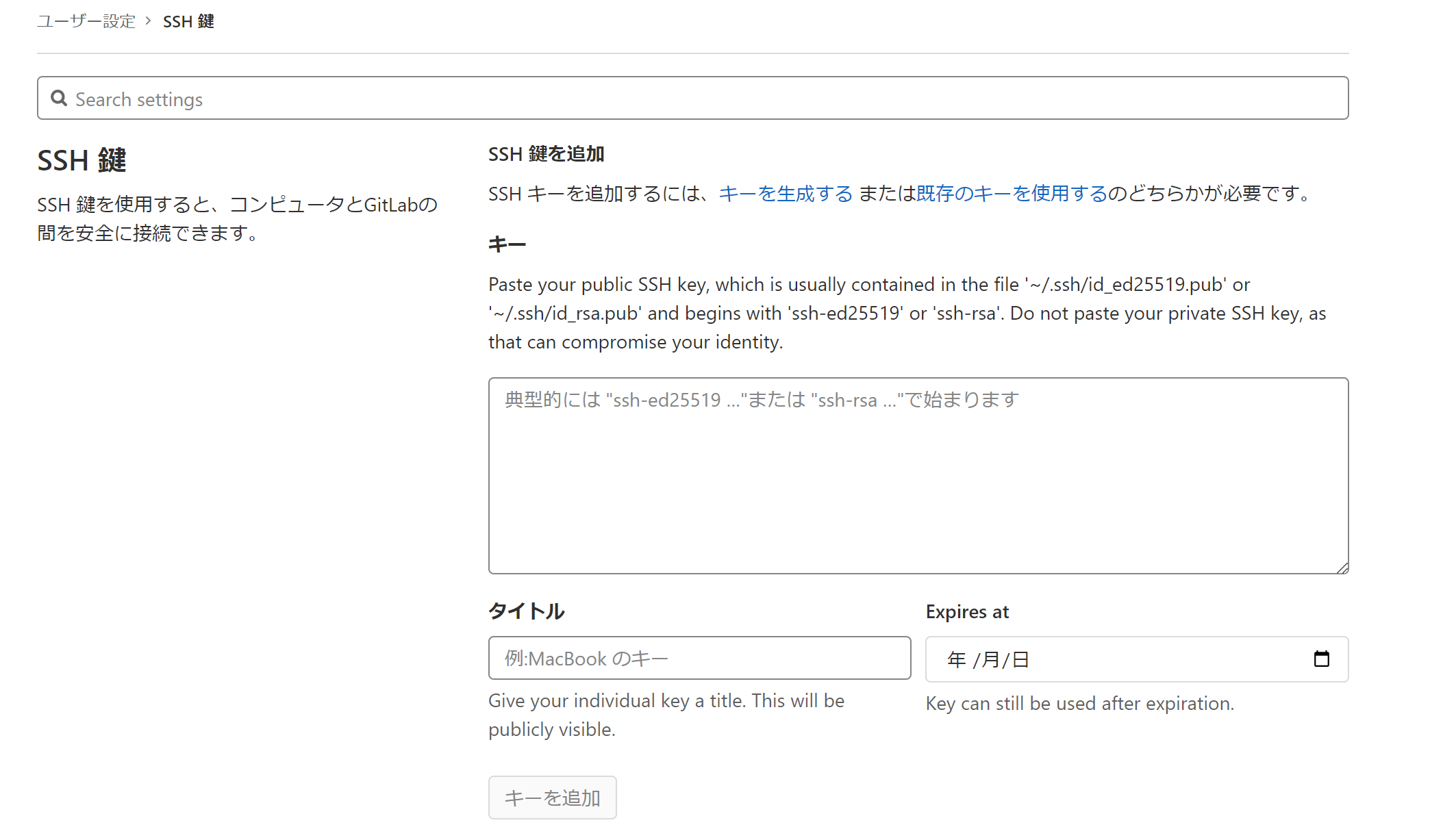Image resolution: width=1443 pixels, height=840 pixels.
Task: Click the magnifier icon in Search settings
Action: pos(59,99)
